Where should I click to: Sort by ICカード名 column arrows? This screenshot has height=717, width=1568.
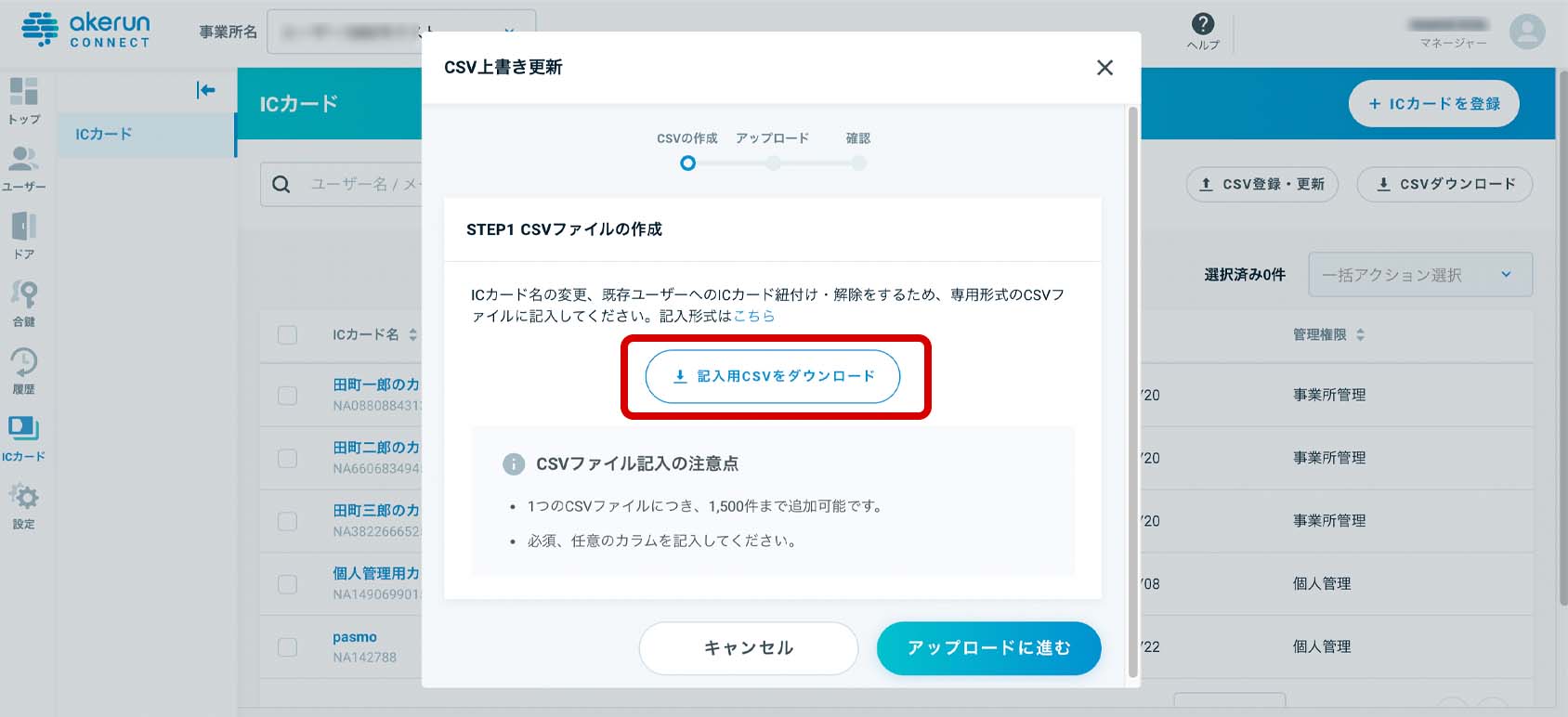pos(412,334)
